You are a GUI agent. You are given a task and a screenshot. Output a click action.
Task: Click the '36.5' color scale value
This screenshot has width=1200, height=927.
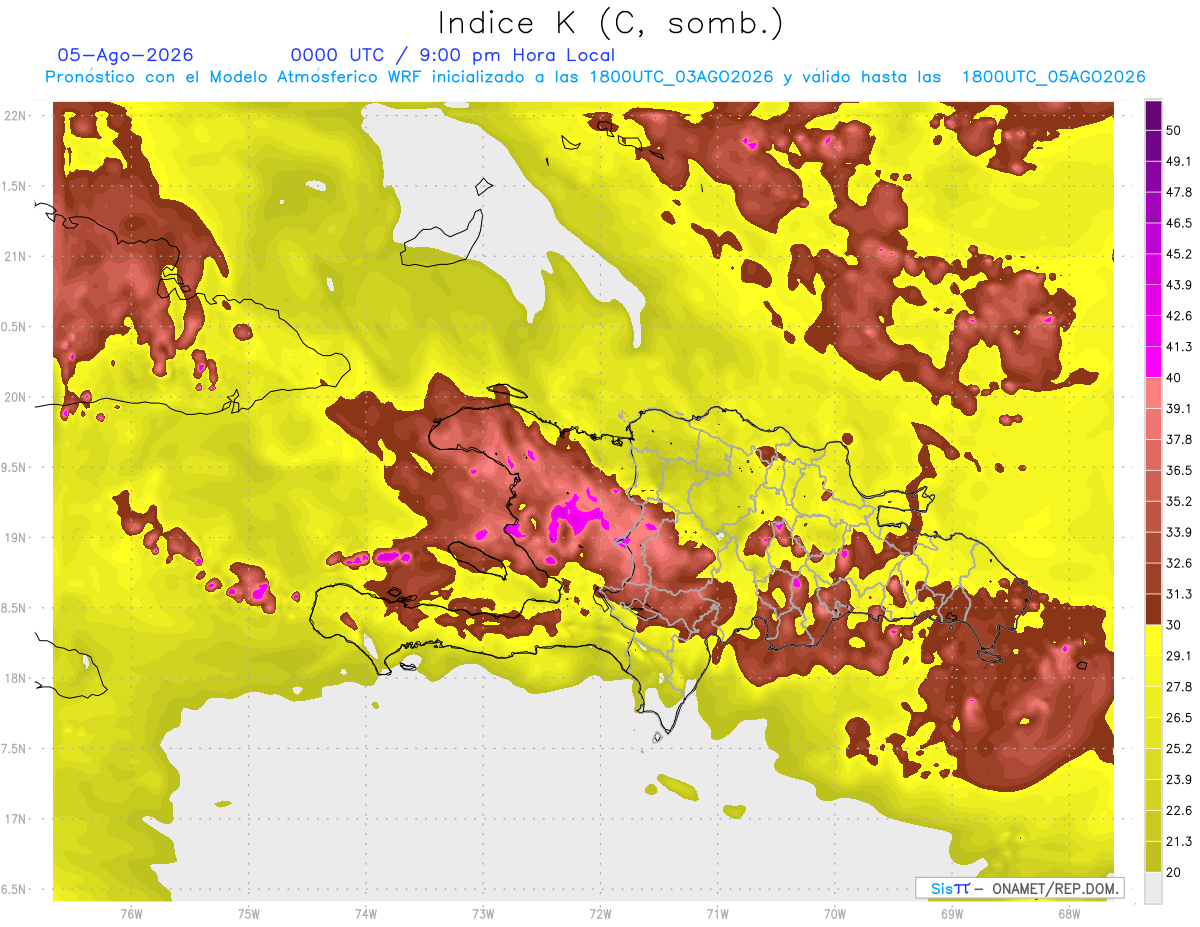(x=1178, y=470)
